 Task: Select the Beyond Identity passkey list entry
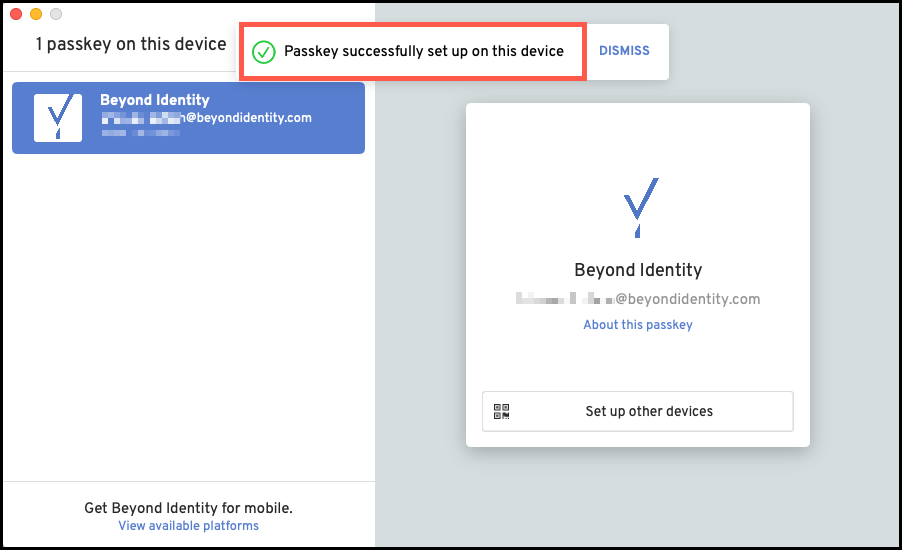tap(188, 118)
